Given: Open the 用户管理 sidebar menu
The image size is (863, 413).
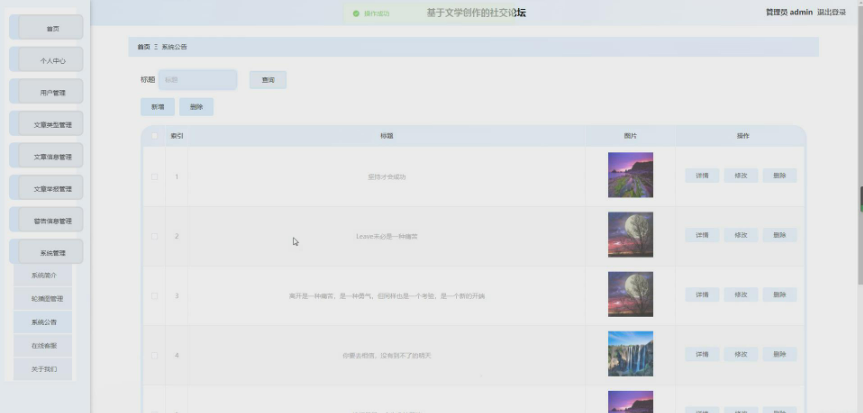Looking at the screenshot, I should click(x=46, y=92).
